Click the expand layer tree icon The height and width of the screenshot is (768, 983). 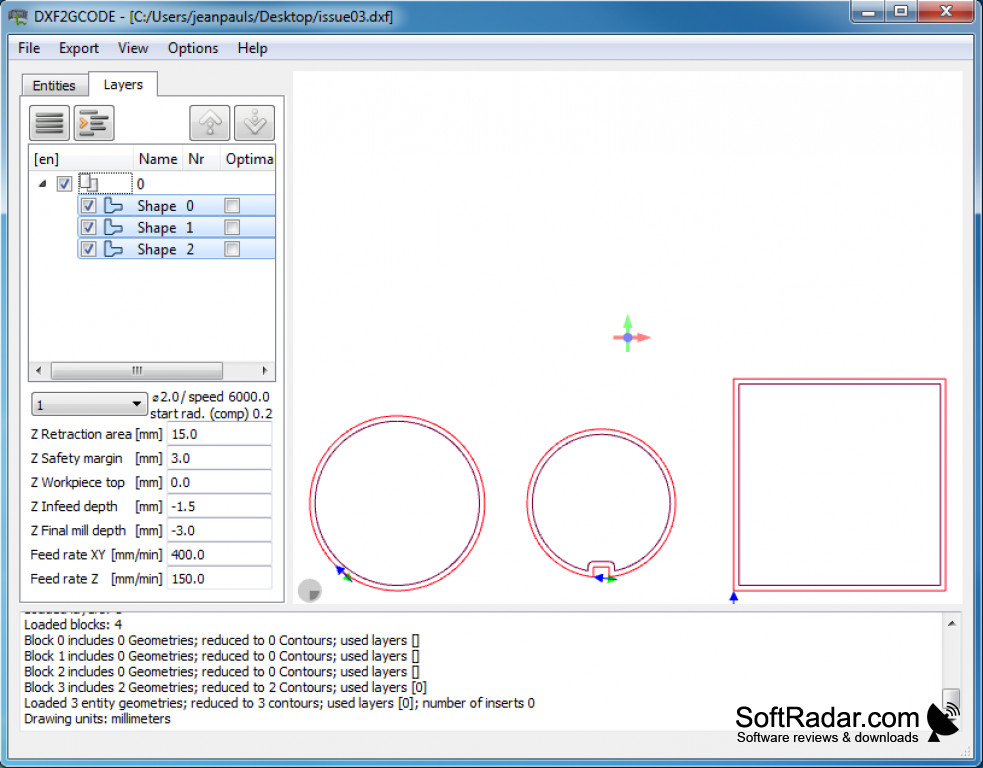pos(94,122)
